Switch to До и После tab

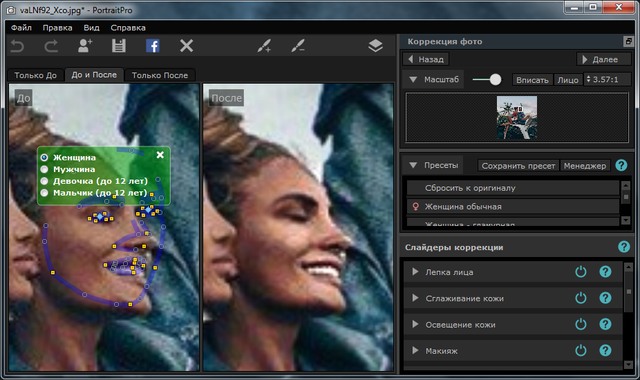[94, 75]
